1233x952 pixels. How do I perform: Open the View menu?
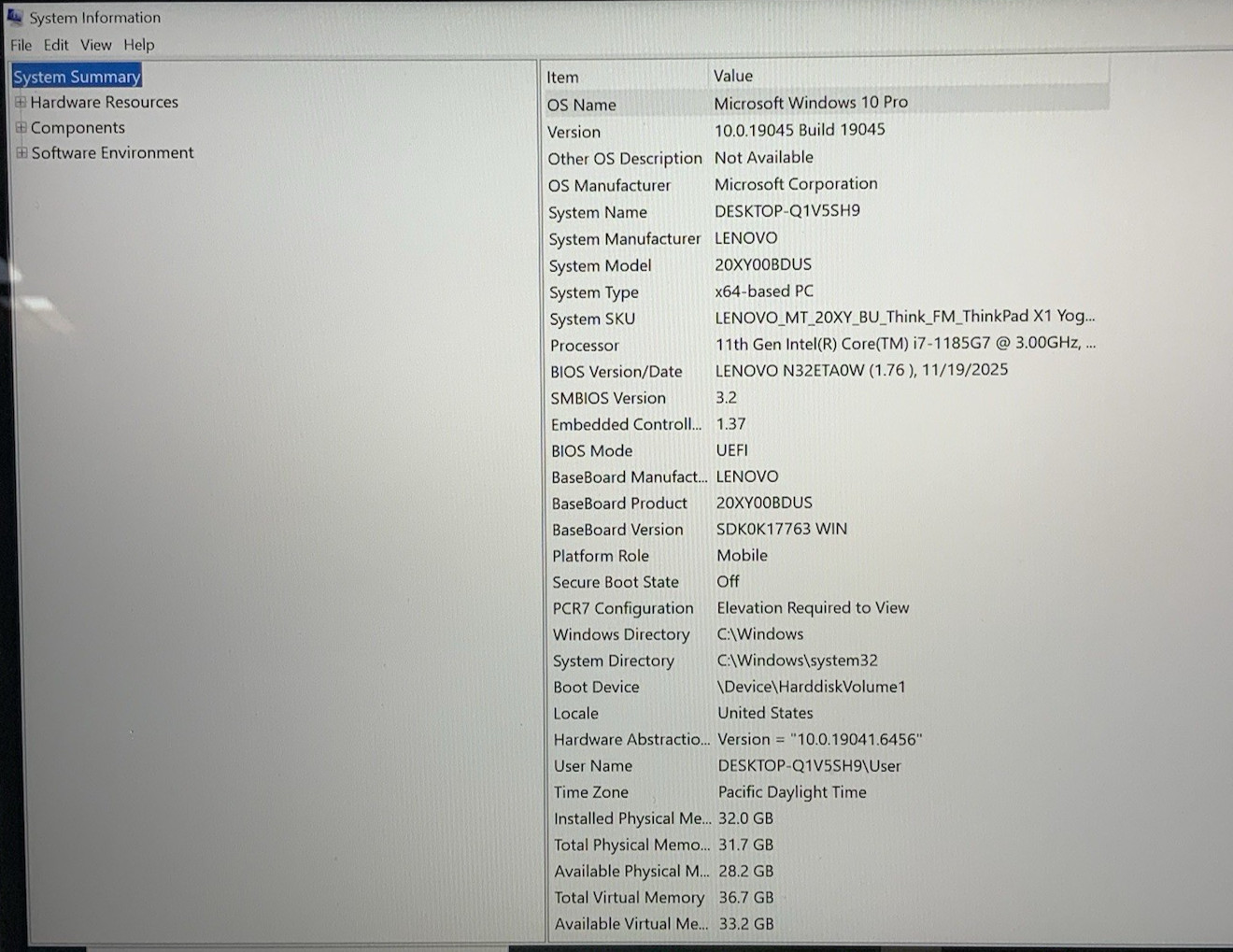(x=95, y=45)
